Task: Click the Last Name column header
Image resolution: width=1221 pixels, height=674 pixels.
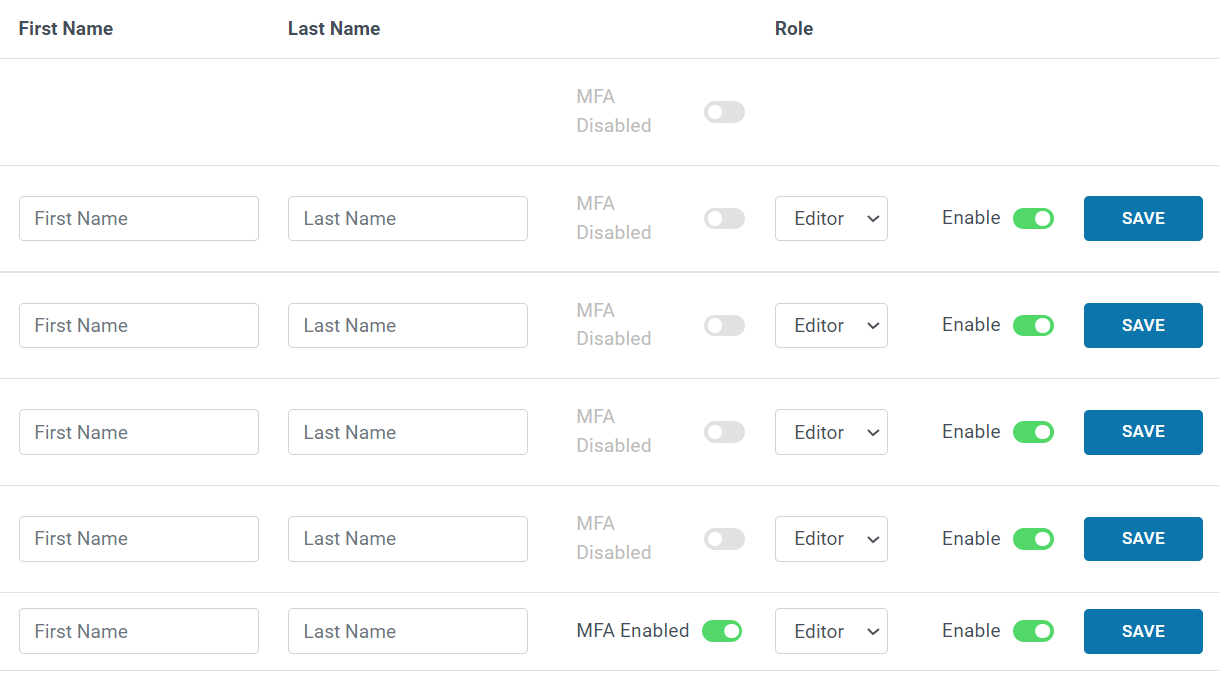Action: [334, 29]
